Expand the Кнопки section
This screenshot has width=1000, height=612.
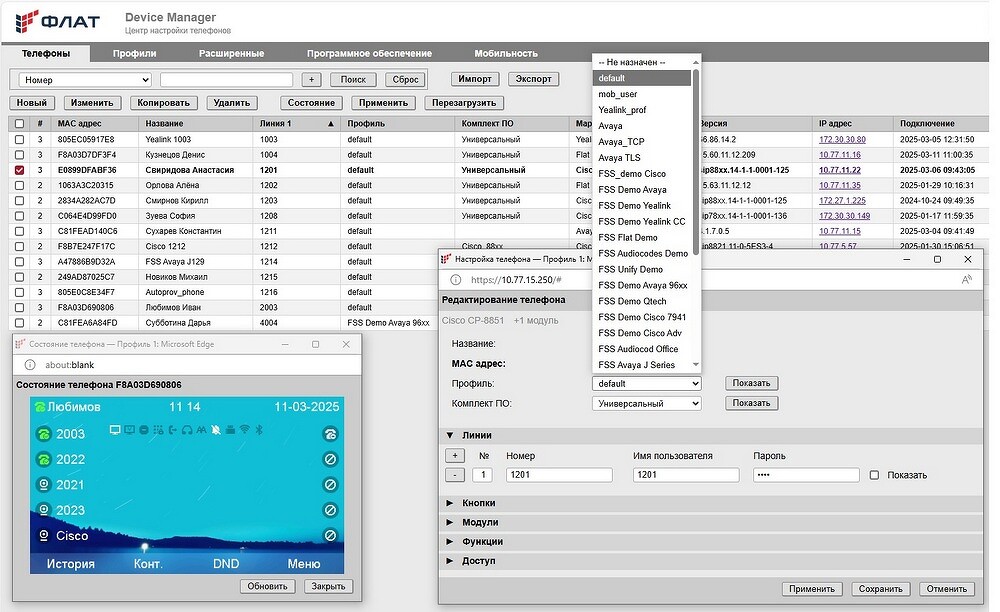tap(450, 503)
